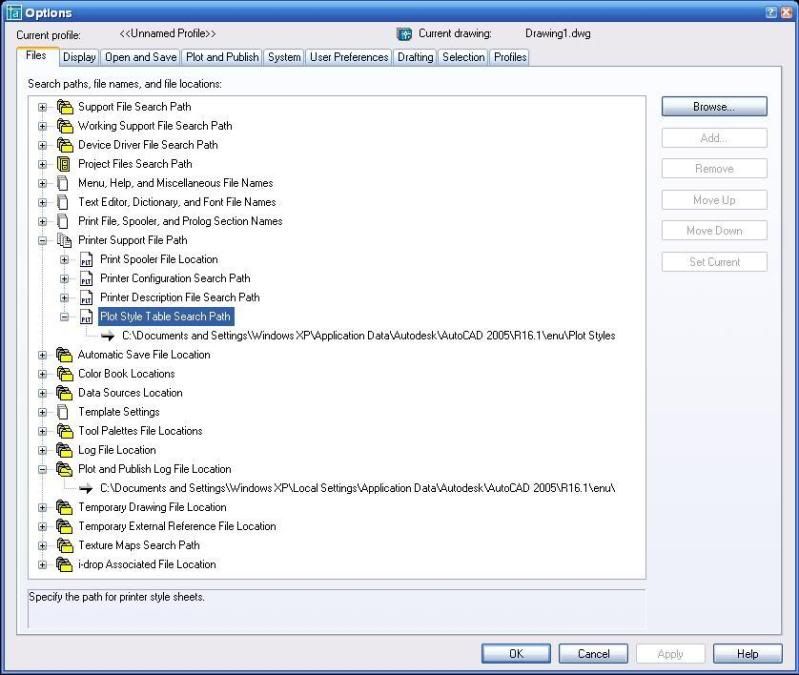Click the Add... button
This screenshot has width=799, height=675.
tap(714, 138)
